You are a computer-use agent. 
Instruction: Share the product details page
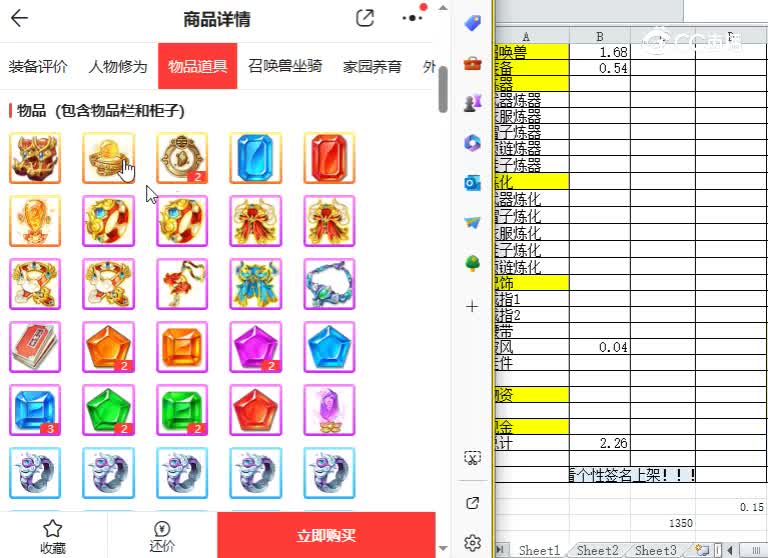365,18
